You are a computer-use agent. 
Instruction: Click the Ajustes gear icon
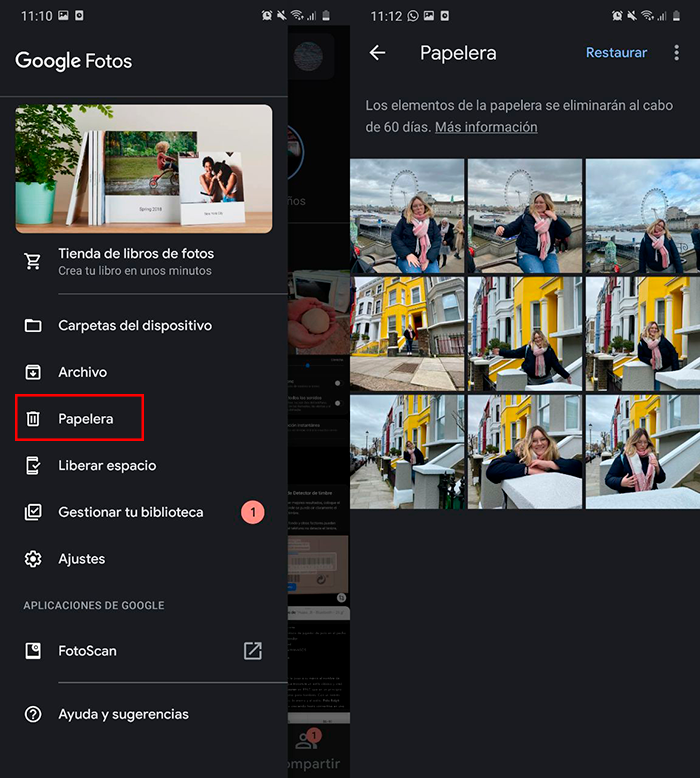tap(33, 559)
